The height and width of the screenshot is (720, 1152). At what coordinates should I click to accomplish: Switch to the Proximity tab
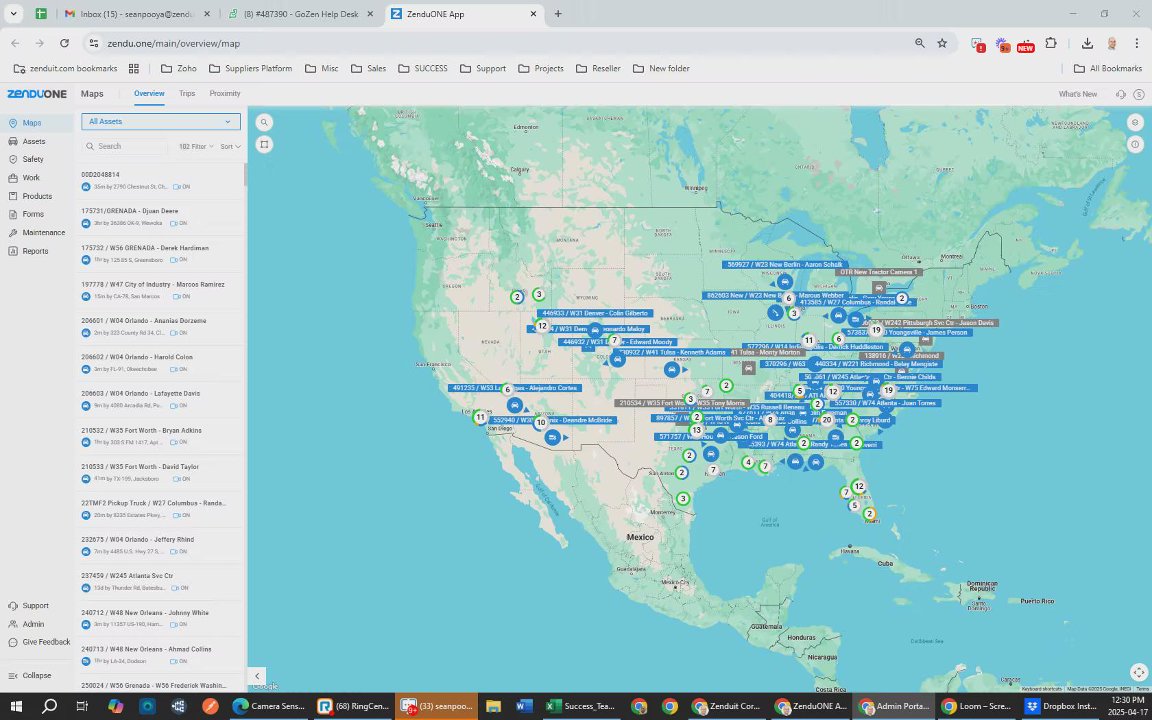pos(225,93)
